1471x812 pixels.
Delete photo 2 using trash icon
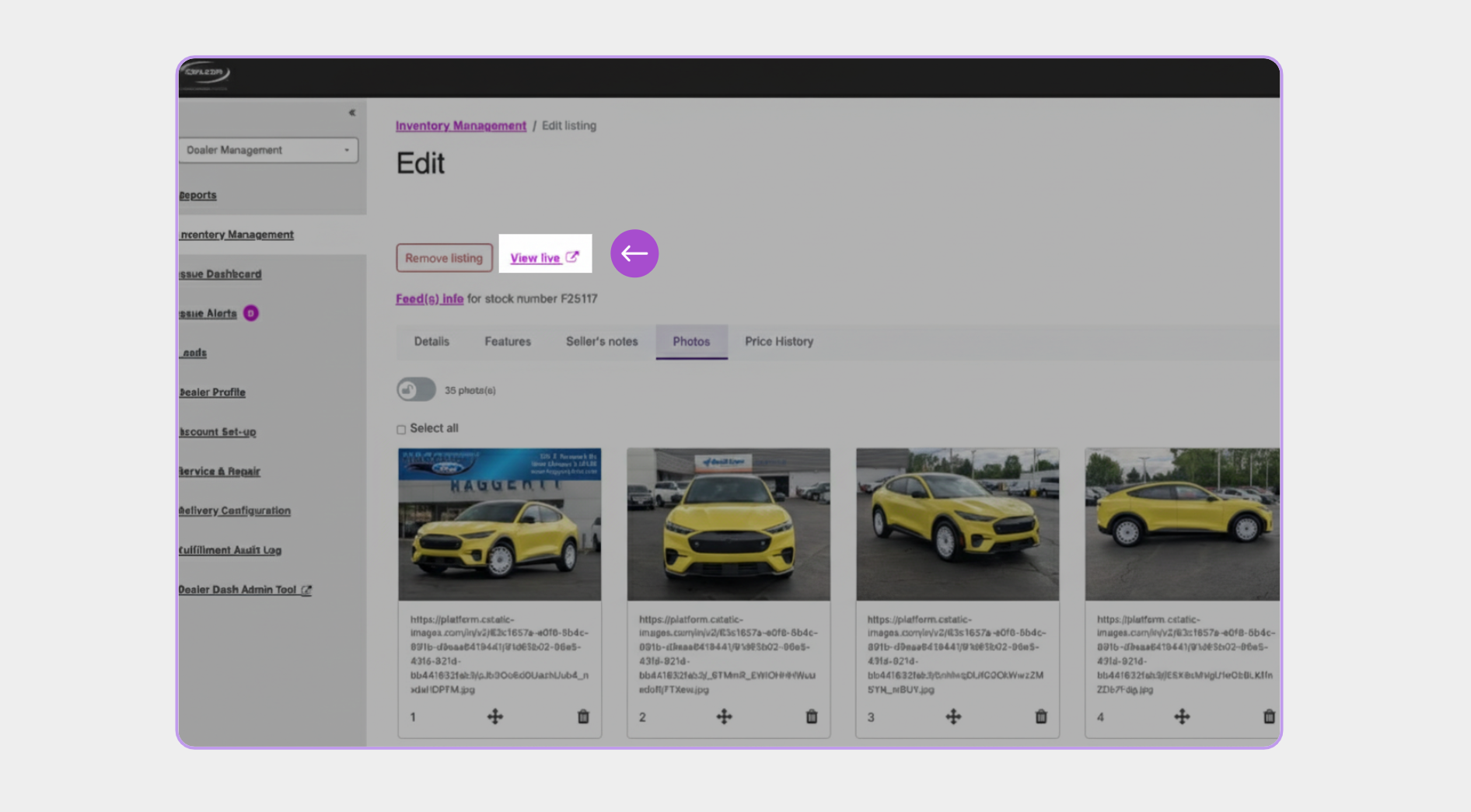click(812, 716)
